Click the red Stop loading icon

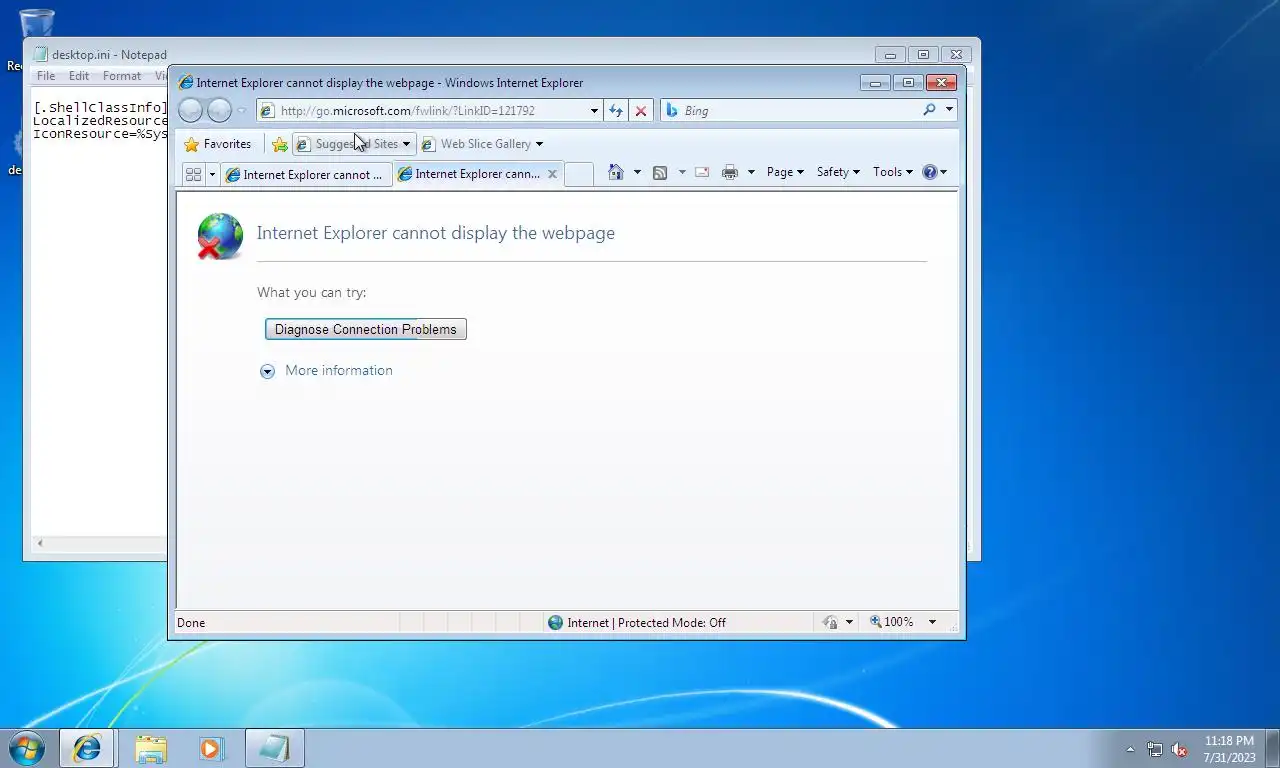(641, 111)
